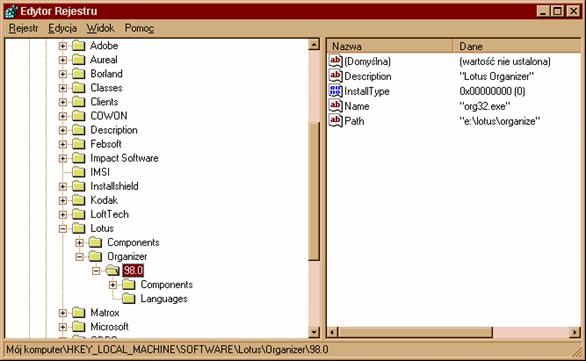This screenshot has width=586, height=361.
Task: Click the "e:\lotus\organize" data value
Action: [499, 121]
